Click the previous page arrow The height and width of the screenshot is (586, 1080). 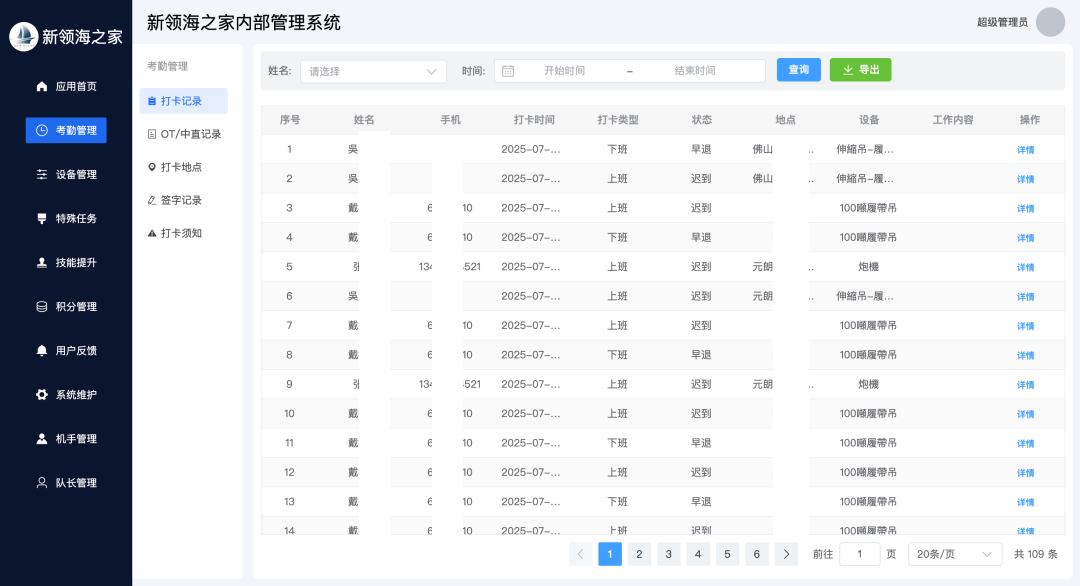(x=581, y=554)
